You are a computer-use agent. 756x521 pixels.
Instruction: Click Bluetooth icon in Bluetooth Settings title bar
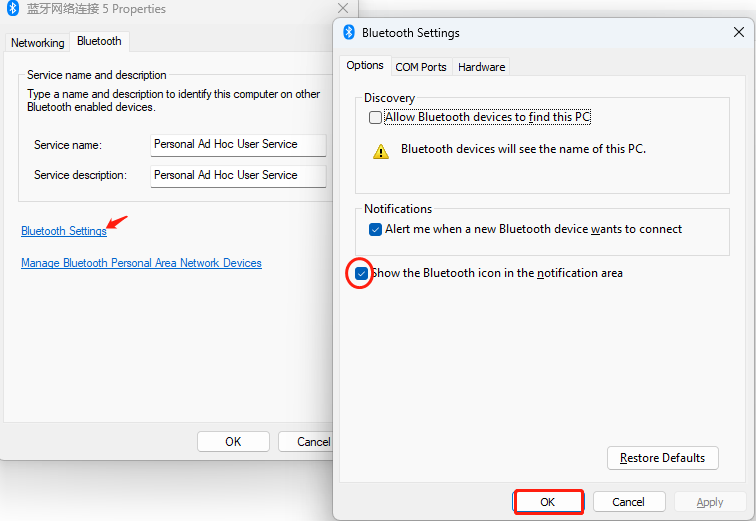(349, 32)
